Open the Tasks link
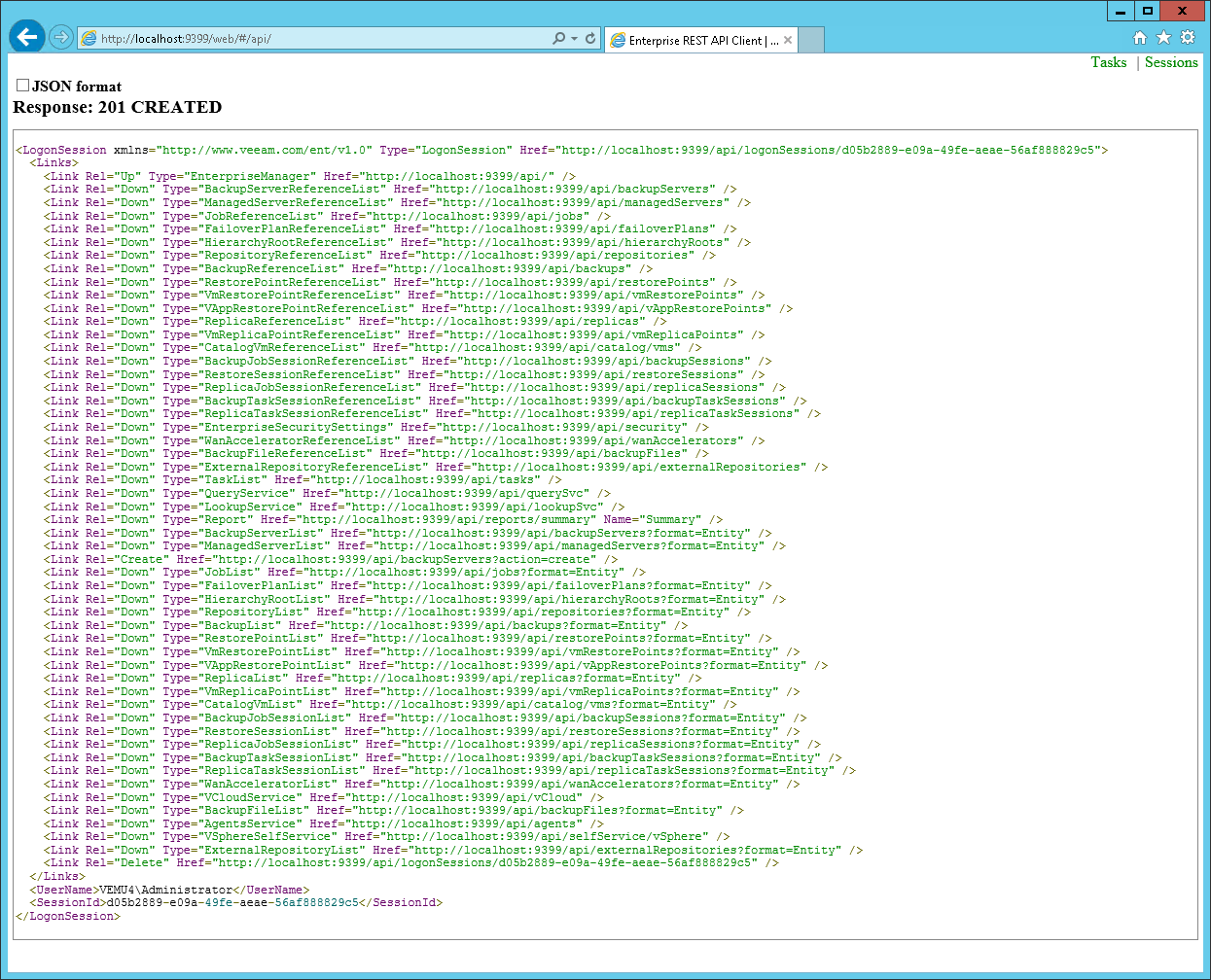Viewport: 1211px width, 980px height. click(1109, 62)
